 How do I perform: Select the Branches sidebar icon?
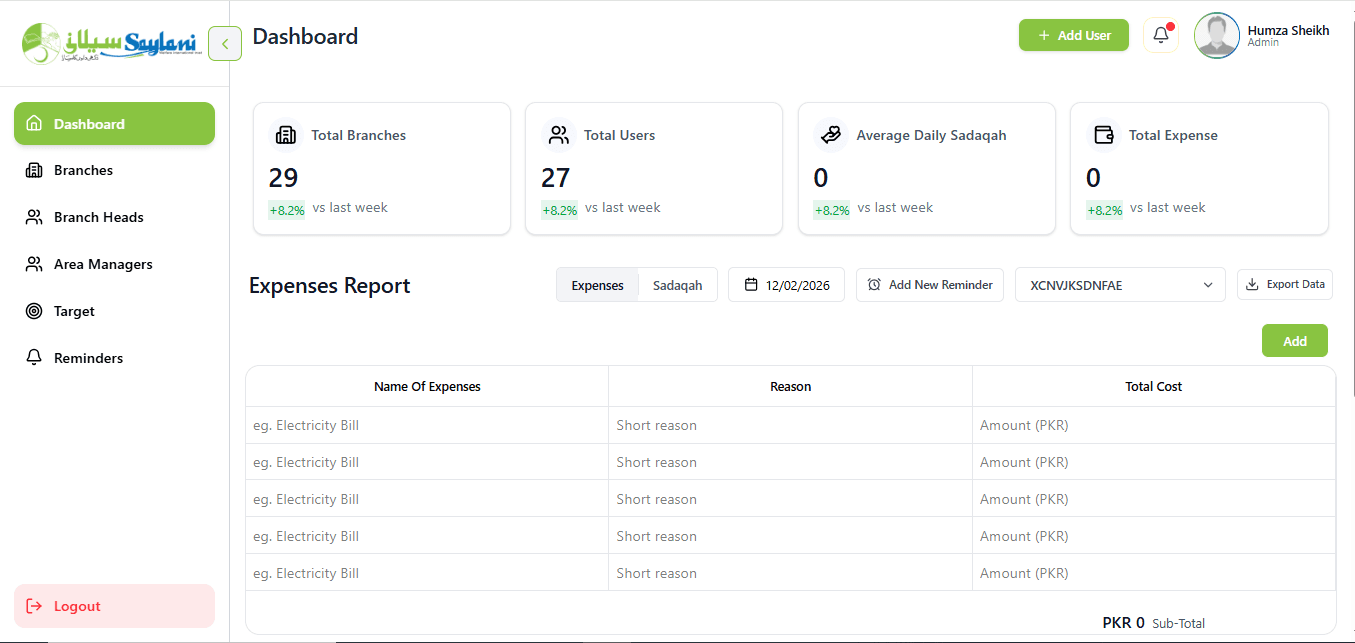33,170
